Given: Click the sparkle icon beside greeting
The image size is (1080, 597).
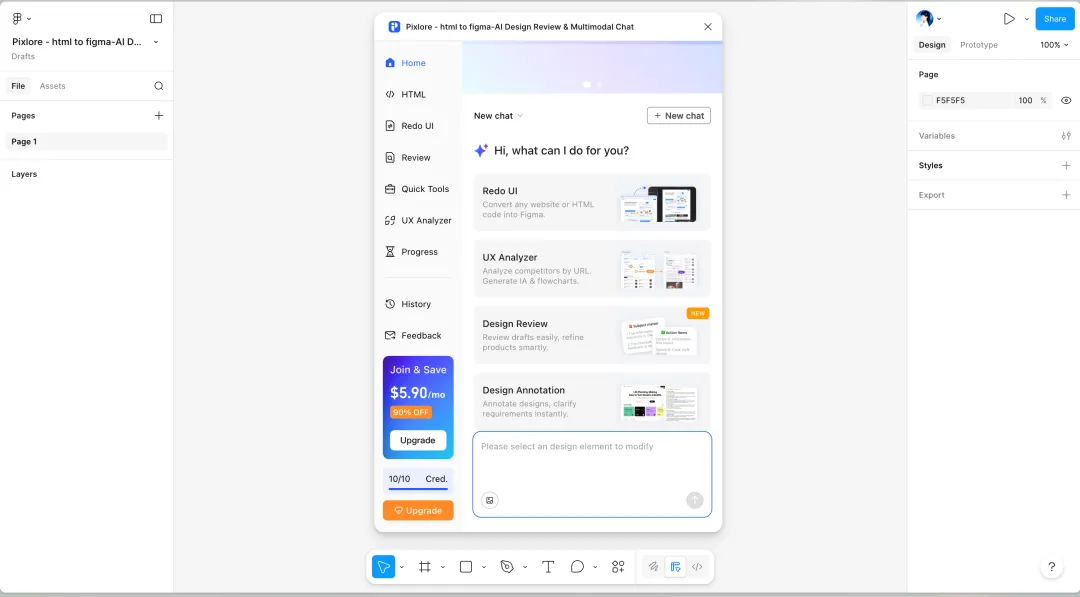Looking at the screenshot, I should 481,150.
